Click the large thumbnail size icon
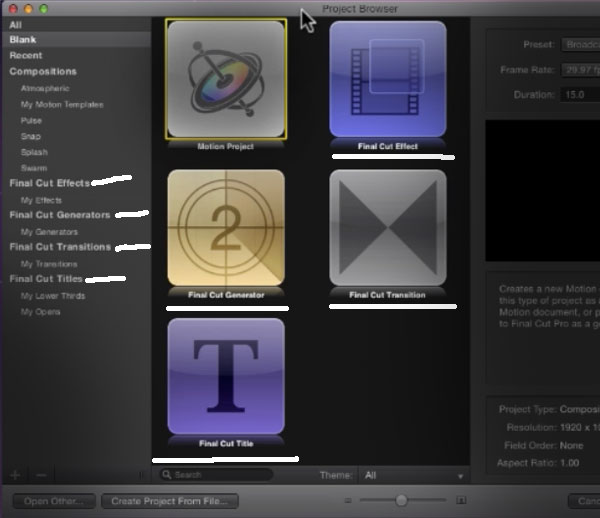Image resolution: width=600 pixels, height=518 pixels. [x=461, y=500]
